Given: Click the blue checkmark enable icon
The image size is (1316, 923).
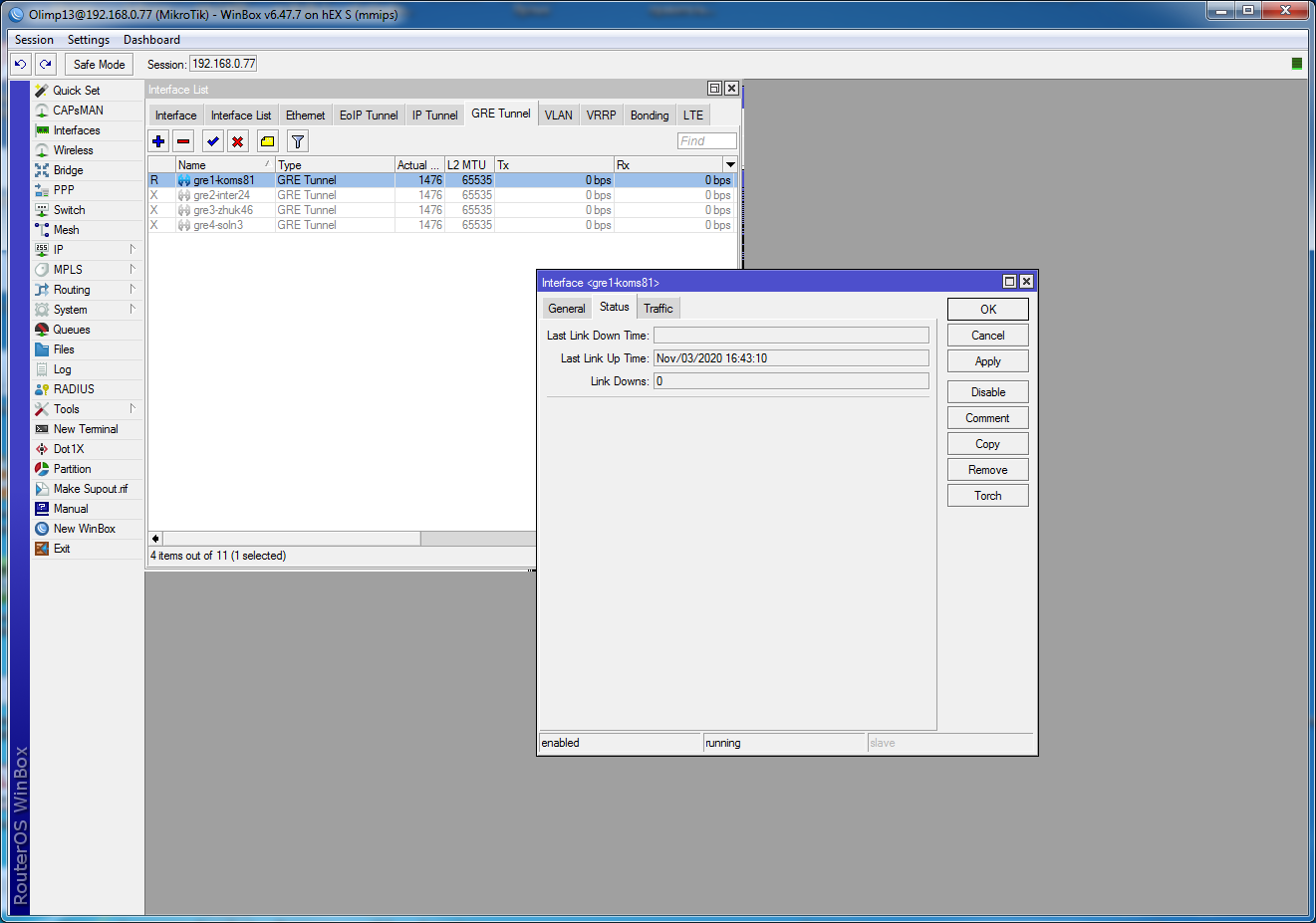Looking at the screenshot, I should pyautogui.click(x=213, y=141).
